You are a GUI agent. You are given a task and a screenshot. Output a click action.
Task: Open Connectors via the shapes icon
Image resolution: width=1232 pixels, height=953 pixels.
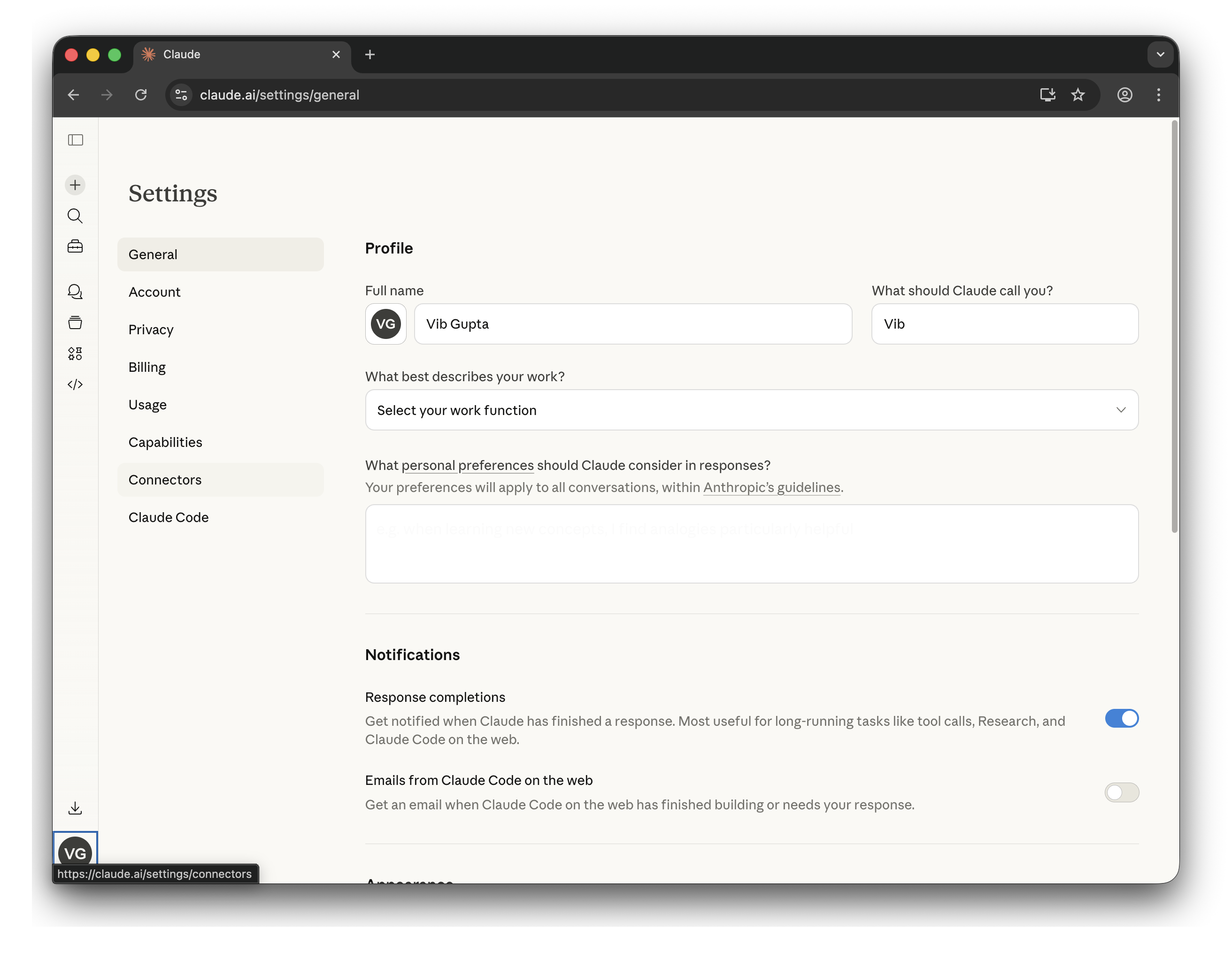point(75,354)
